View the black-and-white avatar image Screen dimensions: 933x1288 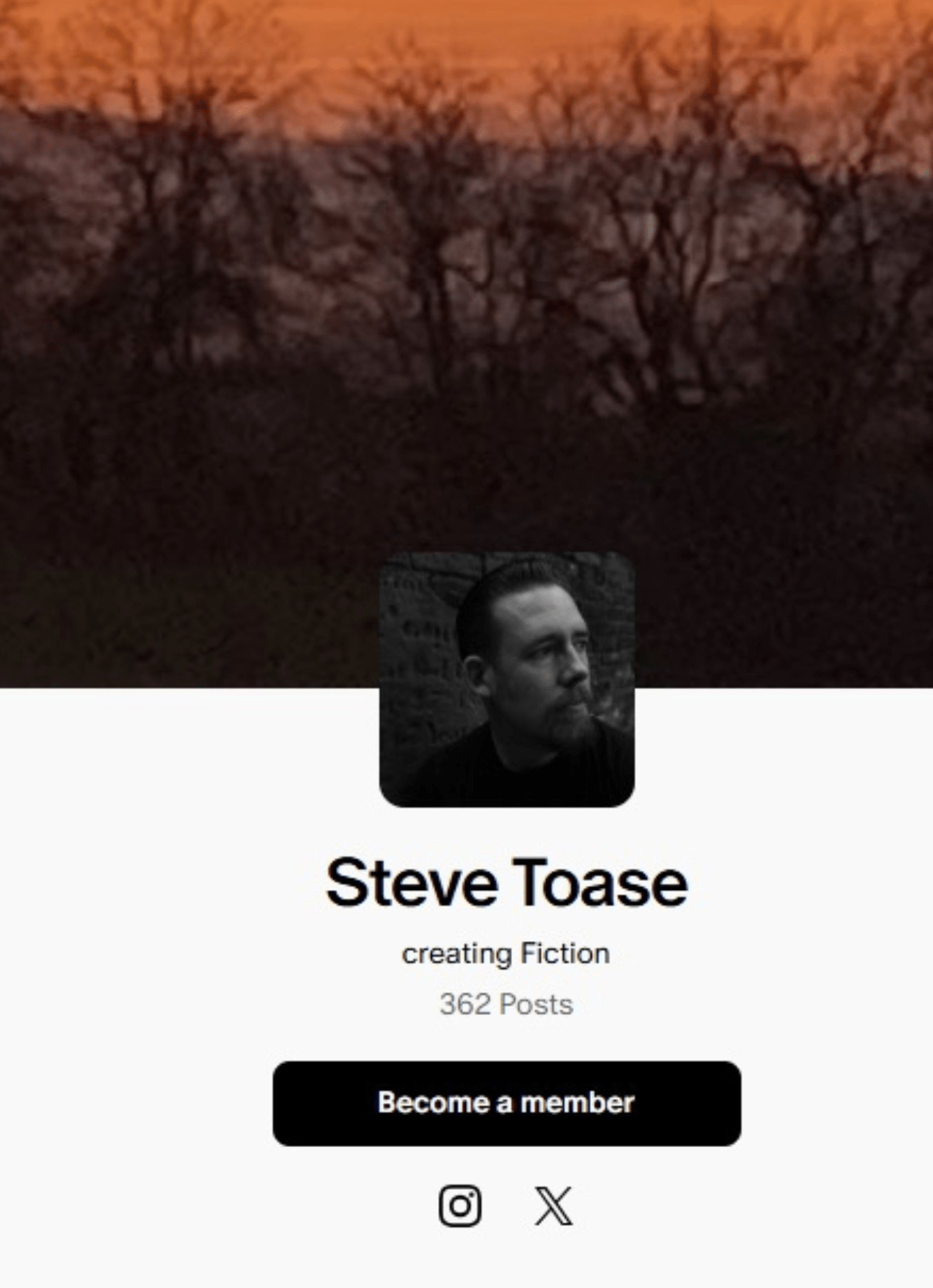pyautogui.click(x=507, y=679)
